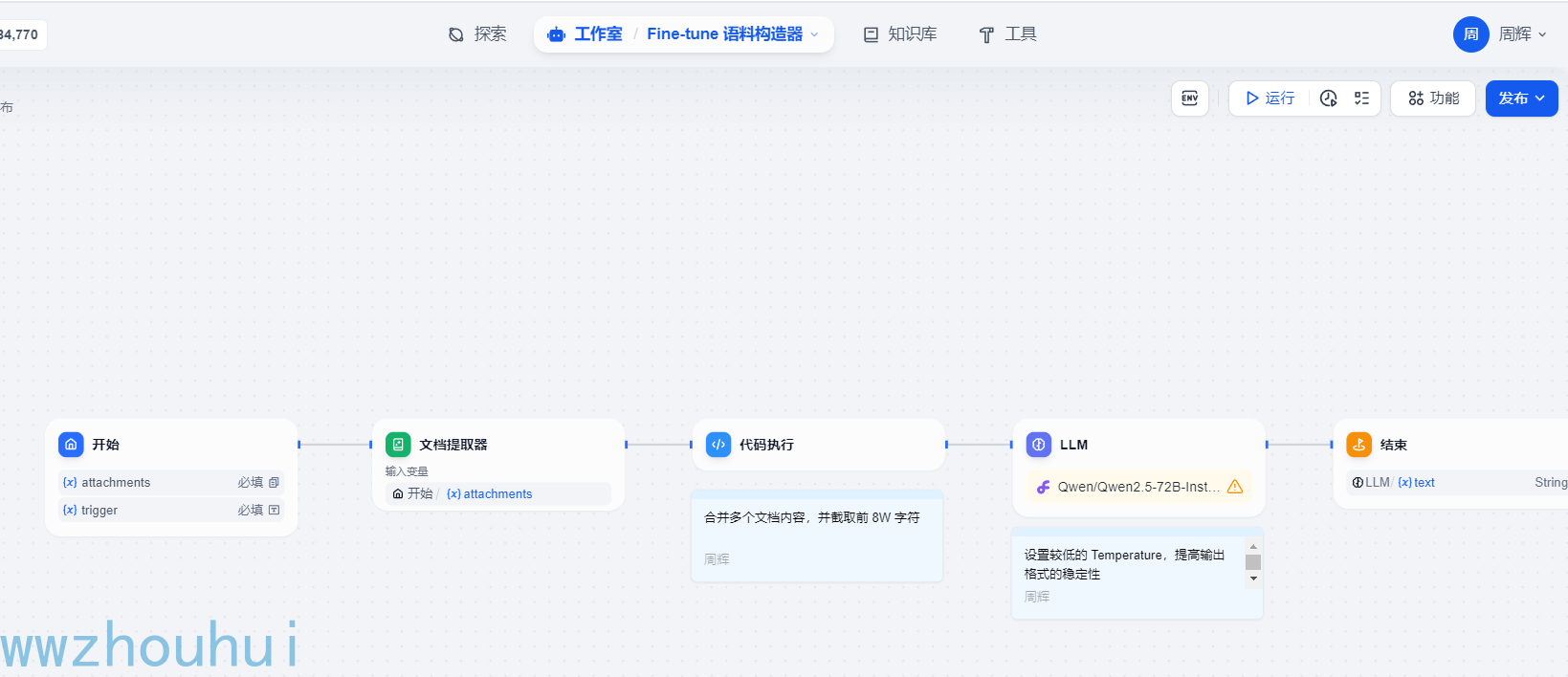This screenshot has width=1568, height=677.
Task: Open the ENV environment variables panel
Action: pos(1190,98)
